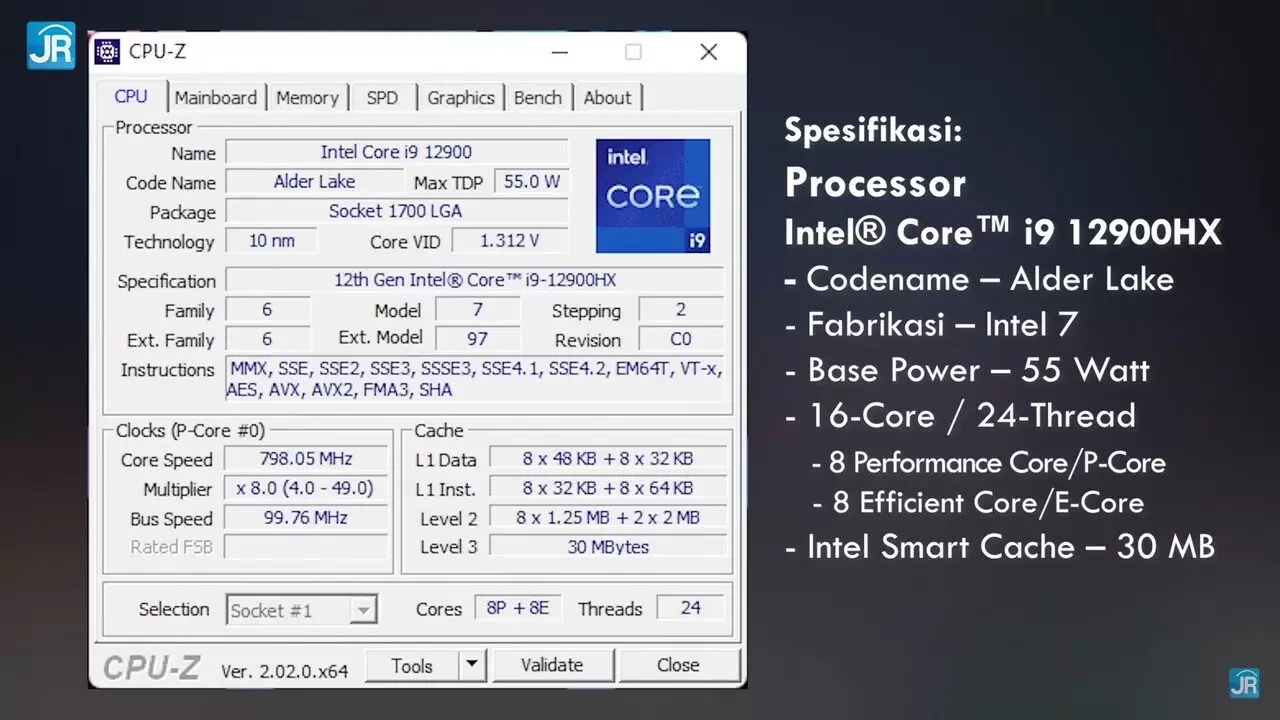
Task: Click the Close button
Action: click(x=679, y=664)
